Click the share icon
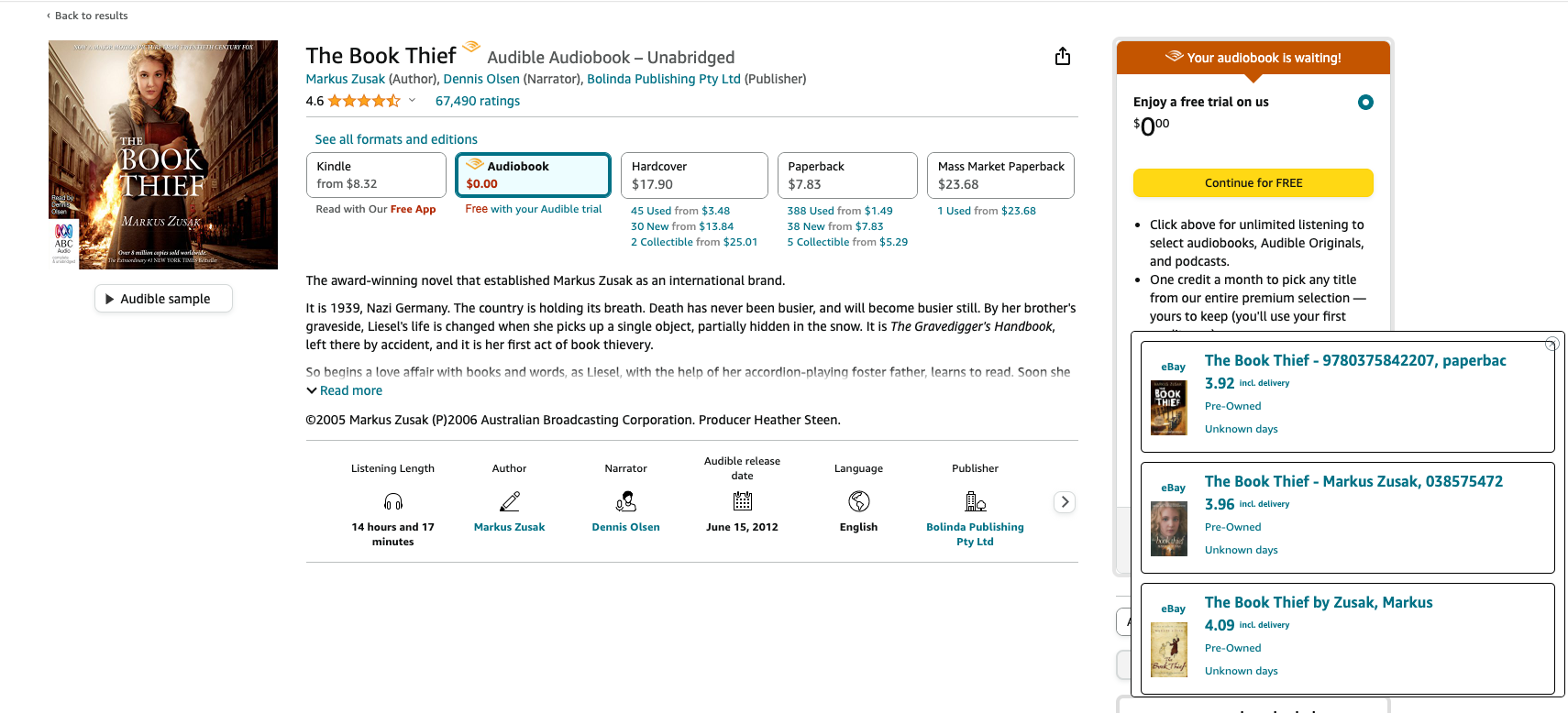1568x713 pixels. pos(1062,57)
